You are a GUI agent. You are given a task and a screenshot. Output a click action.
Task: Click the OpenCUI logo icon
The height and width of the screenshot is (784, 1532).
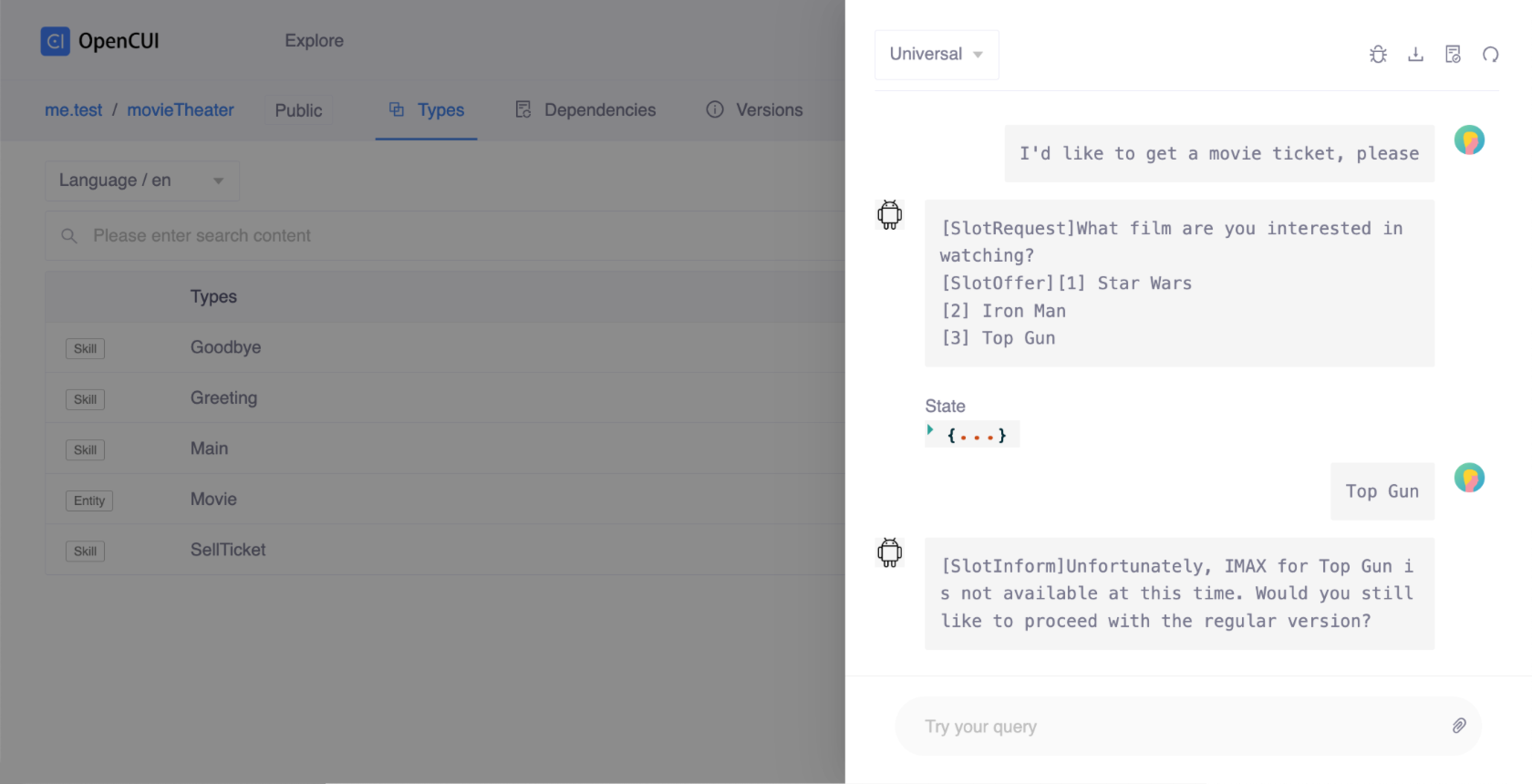[55, 40]
